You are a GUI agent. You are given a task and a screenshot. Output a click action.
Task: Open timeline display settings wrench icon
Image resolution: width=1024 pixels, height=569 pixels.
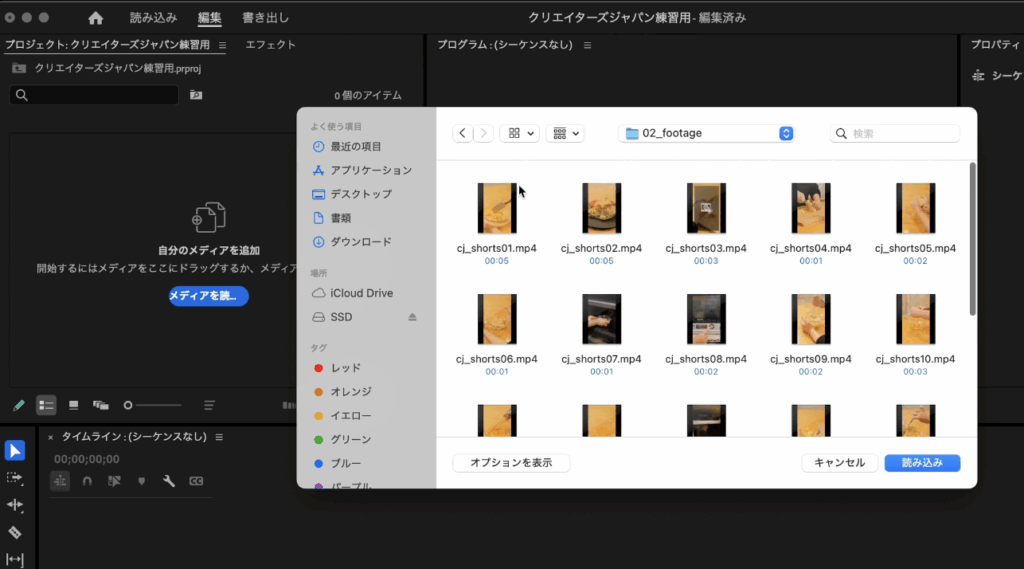click(x=169, y=481)
